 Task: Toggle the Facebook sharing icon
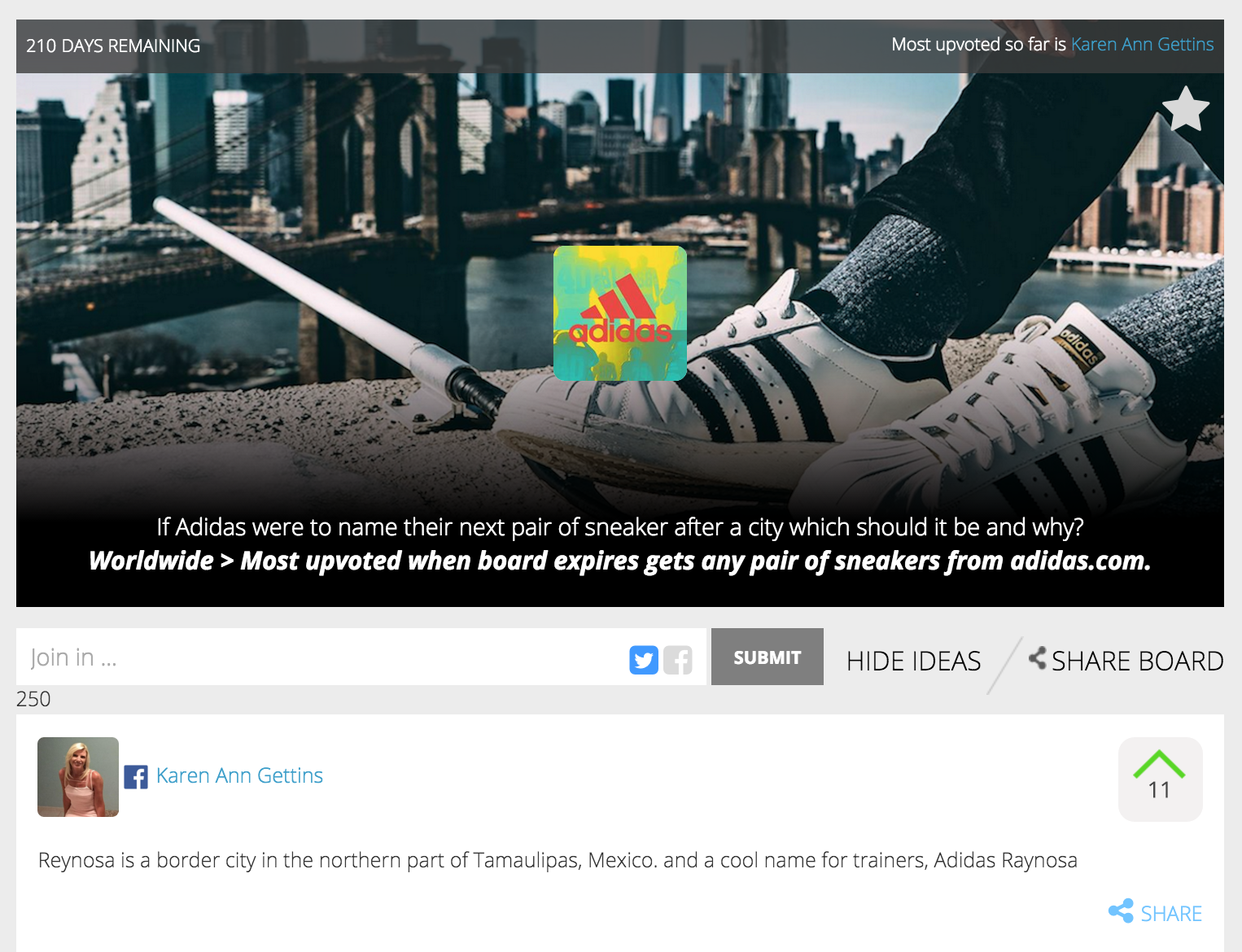click(x=678, y=660)
